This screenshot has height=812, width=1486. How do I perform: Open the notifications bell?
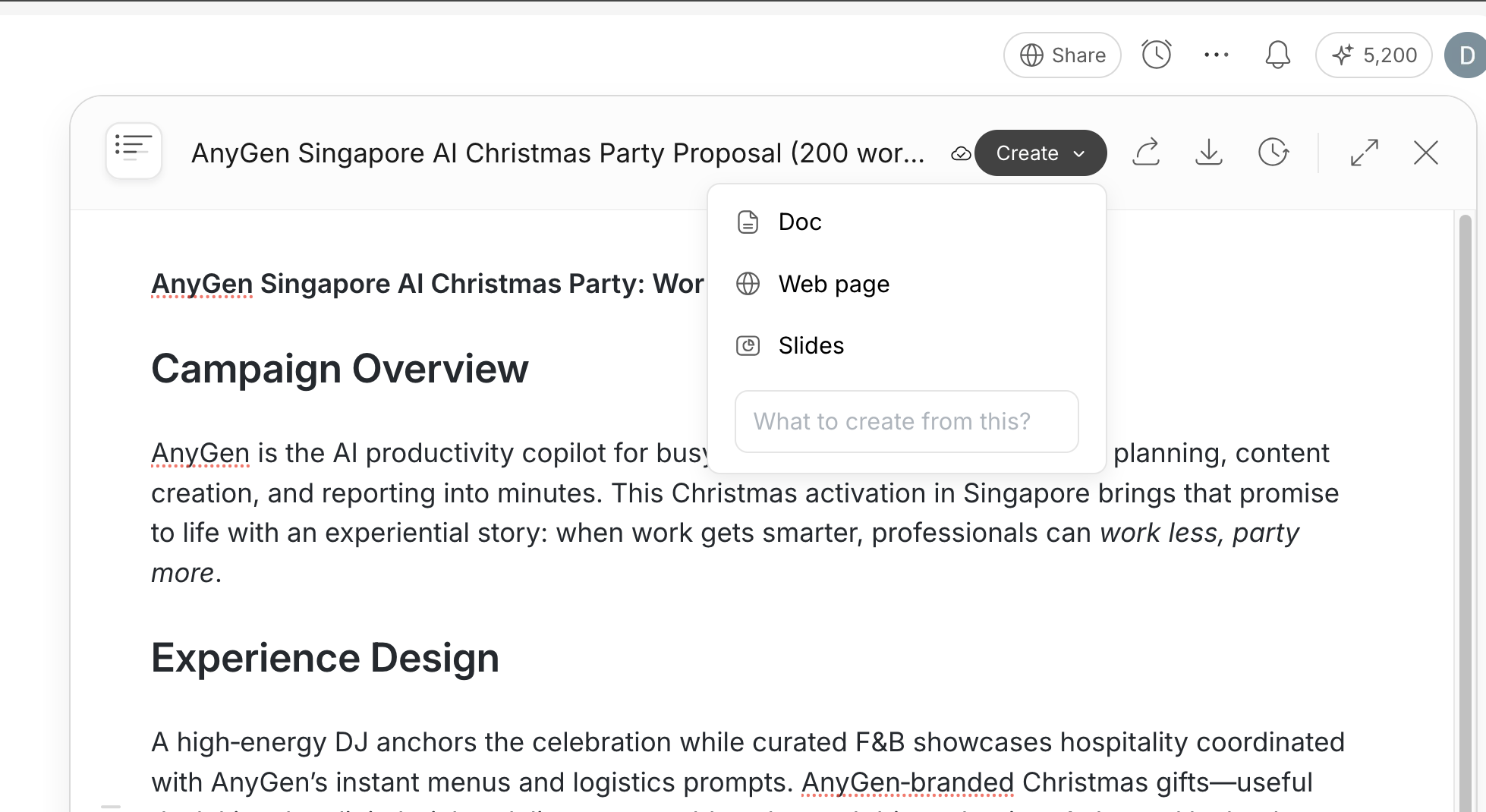1277,55
